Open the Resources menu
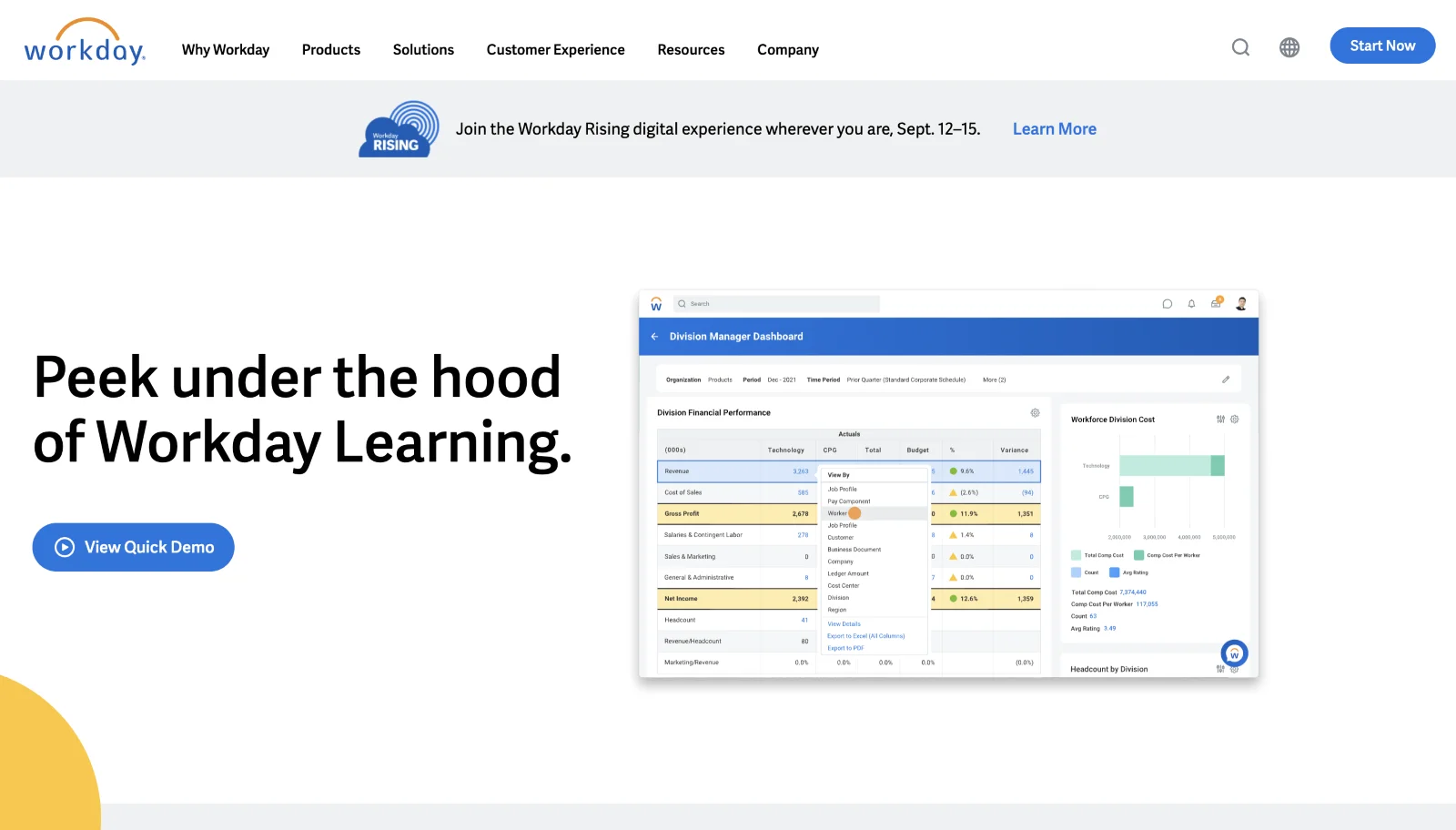The image size is (1456, 830). (x=691, y=49)
